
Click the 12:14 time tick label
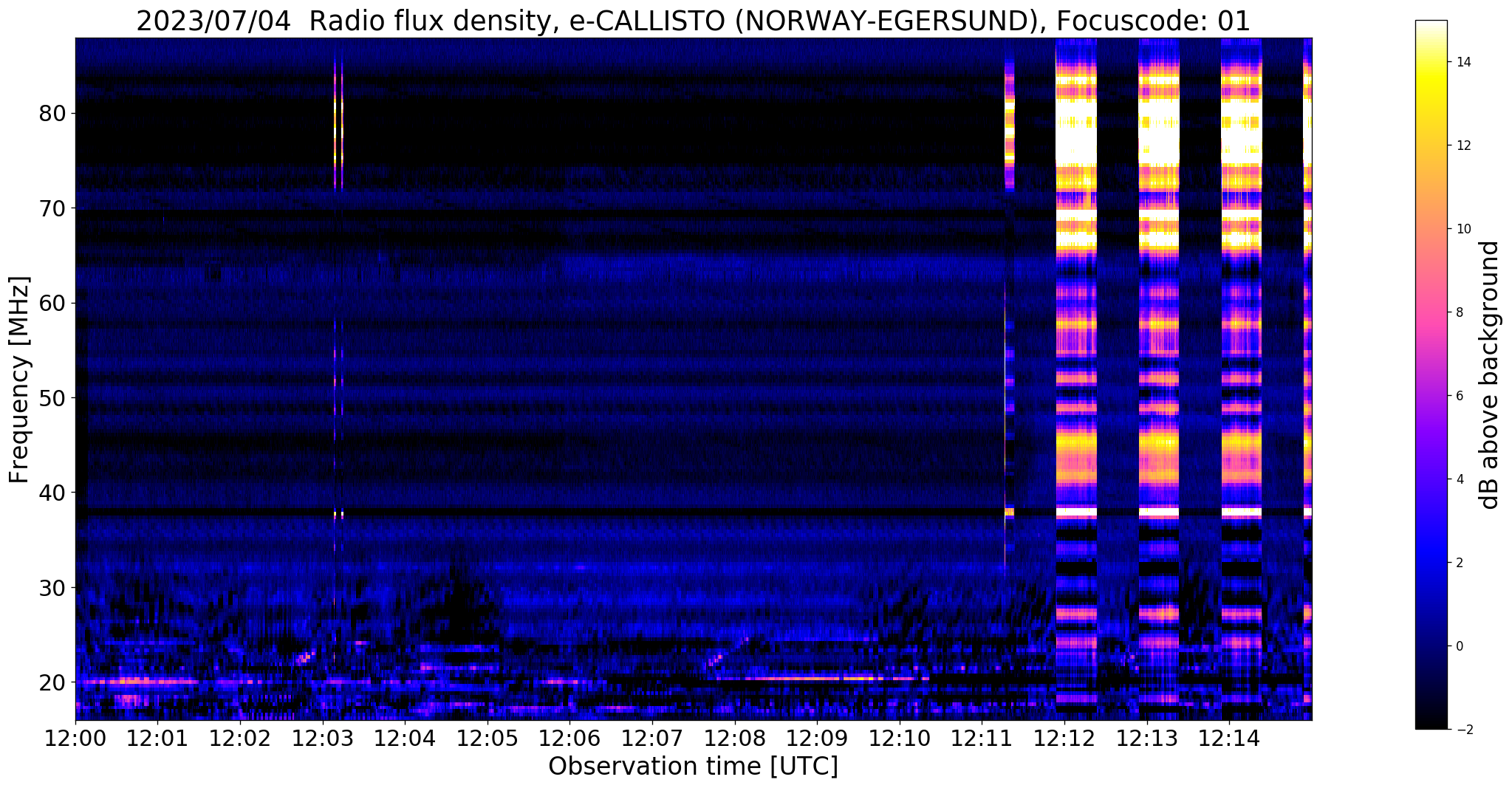tap(1229, 738)
